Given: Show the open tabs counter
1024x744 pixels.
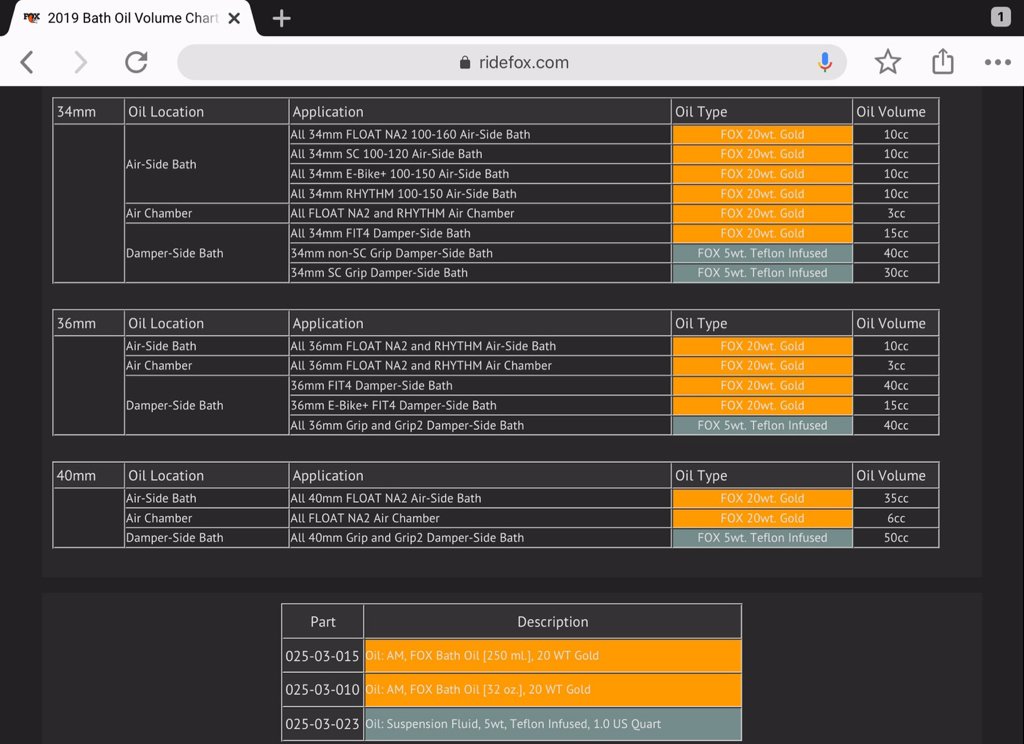Looking at the screenshot, I should [x=1000, y=17].
